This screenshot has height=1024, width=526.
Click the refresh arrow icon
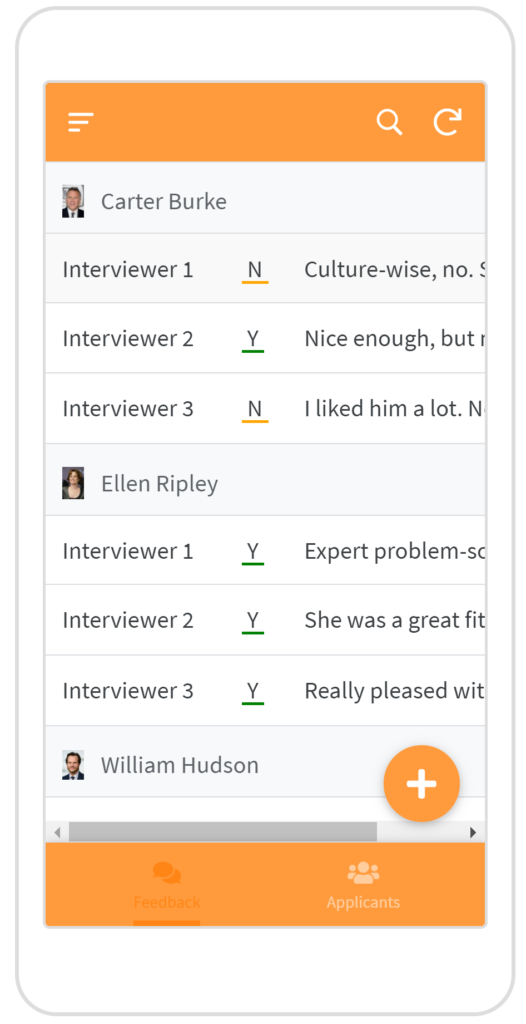point(448,122)
